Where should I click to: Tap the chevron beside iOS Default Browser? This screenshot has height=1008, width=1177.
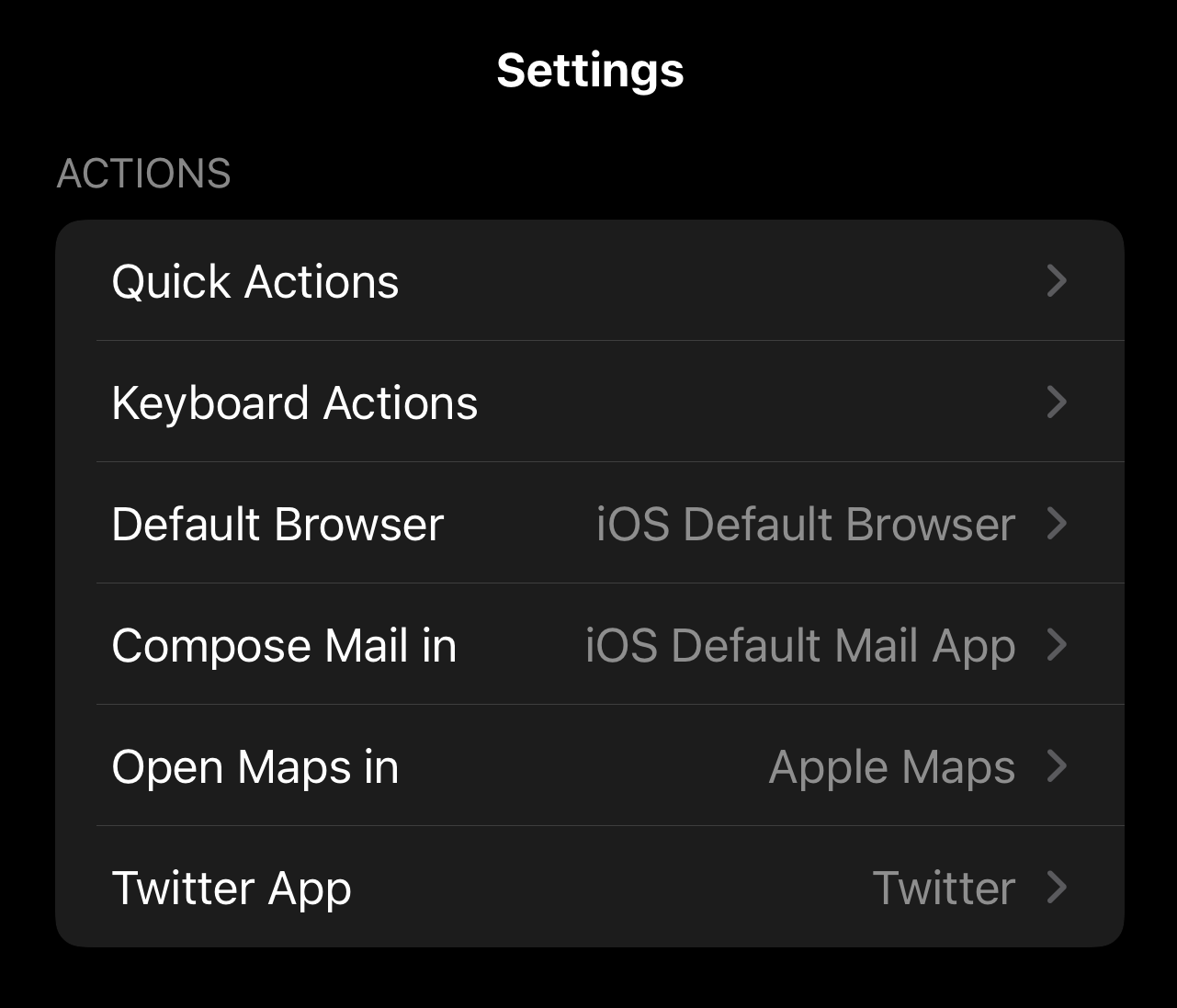pyautogui.click(x=1057, y=523)
